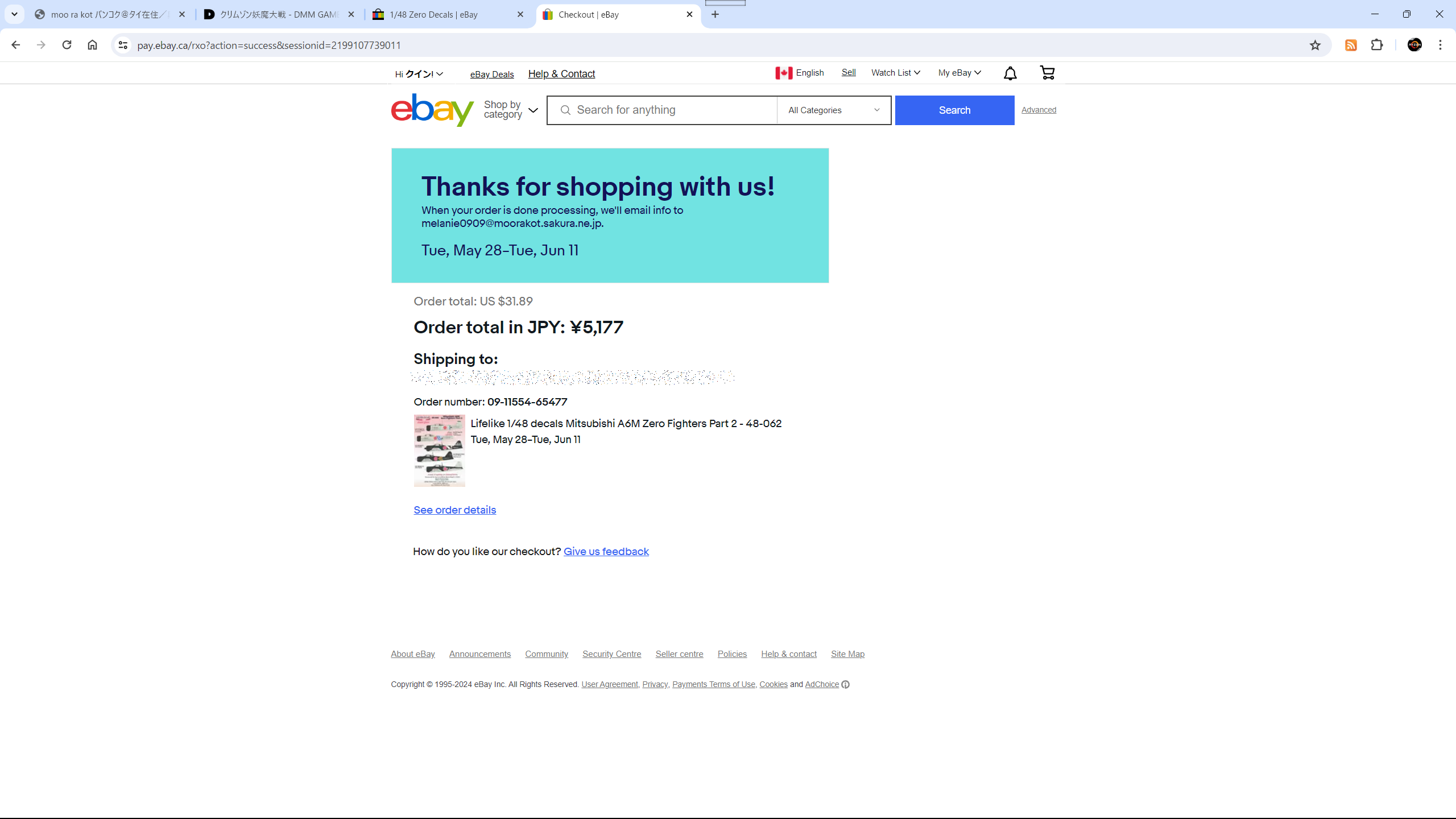Expand Shop by category menu
This screenshot has height=819, width=1456.
510,110
